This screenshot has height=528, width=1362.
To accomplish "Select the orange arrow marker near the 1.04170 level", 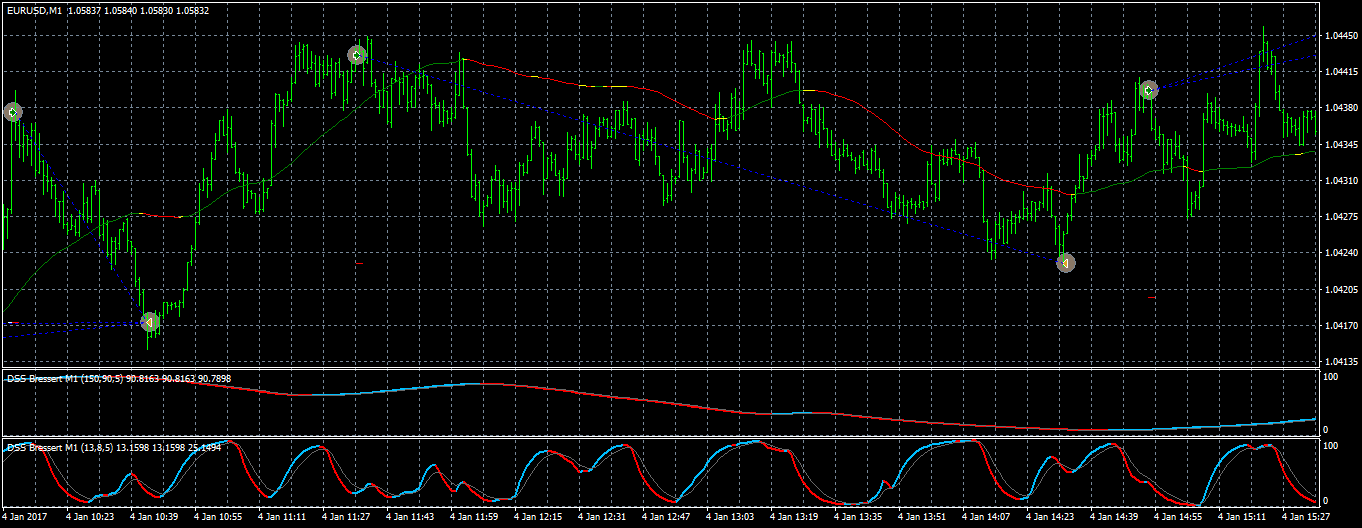I will click(x=149, y=322).
